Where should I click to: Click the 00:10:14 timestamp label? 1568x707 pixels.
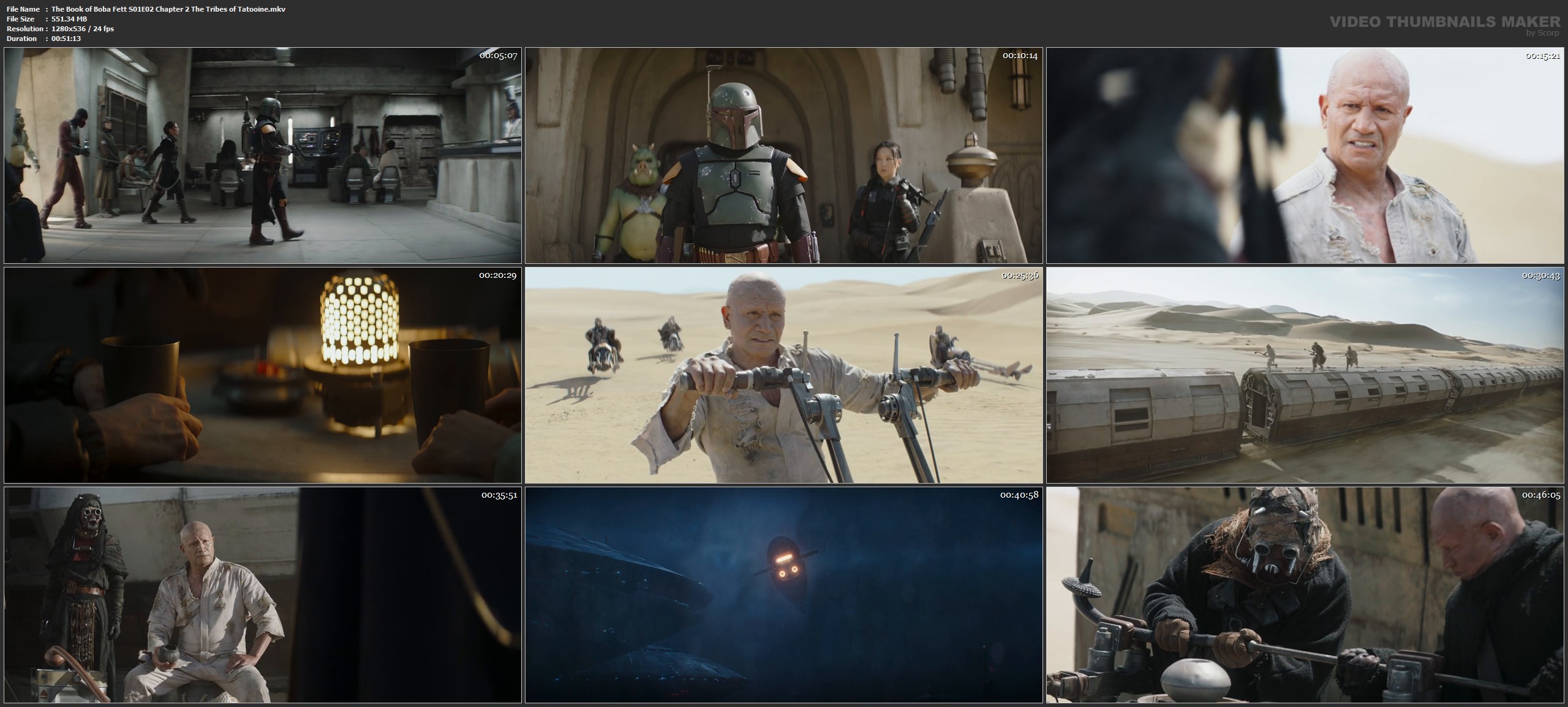pos(1019,56)
